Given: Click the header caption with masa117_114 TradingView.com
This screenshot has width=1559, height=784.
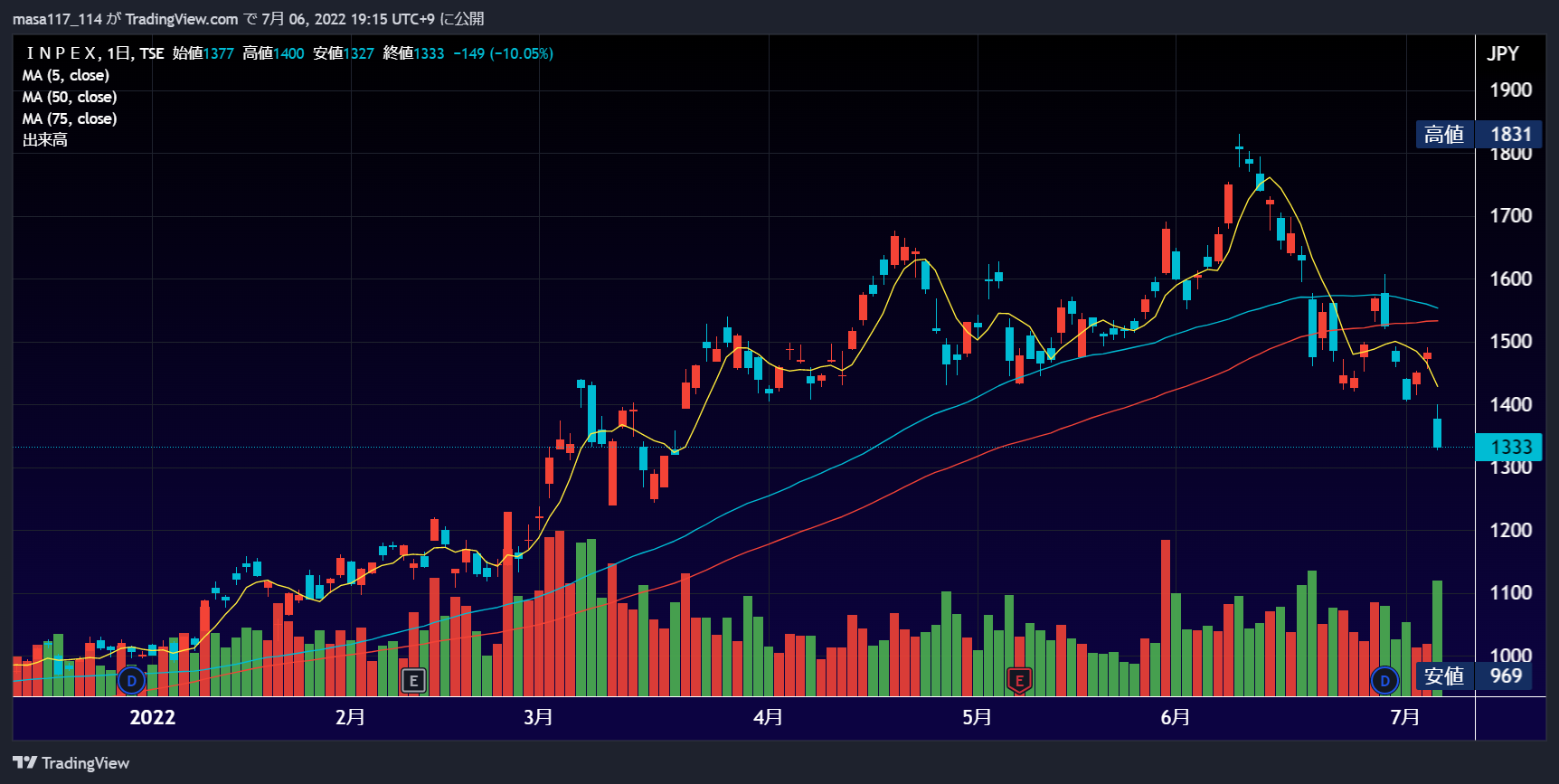Looking at the screenshot, I should 249,18.
